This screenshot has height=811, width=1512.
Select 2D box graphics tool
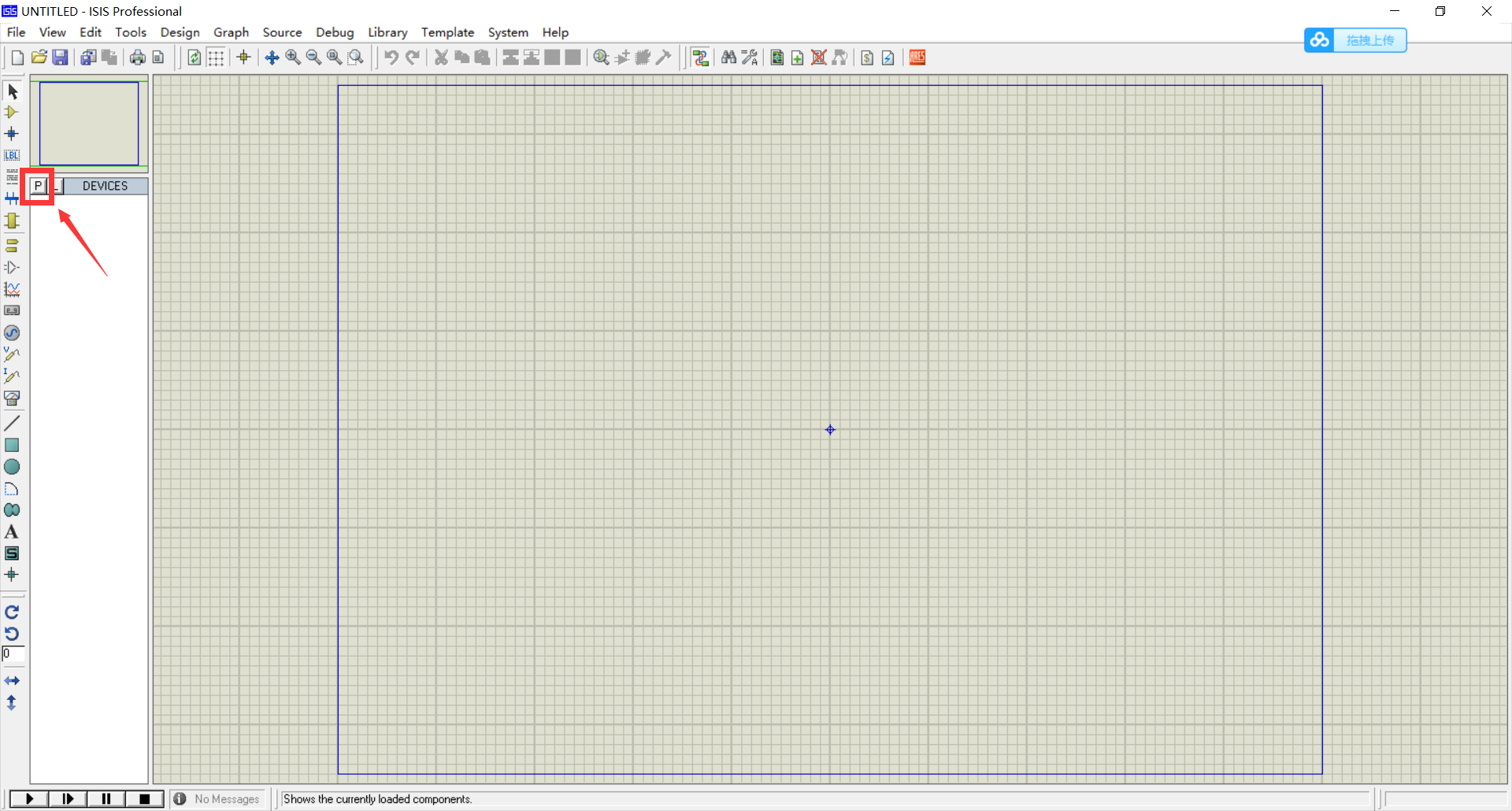(12, 446)
